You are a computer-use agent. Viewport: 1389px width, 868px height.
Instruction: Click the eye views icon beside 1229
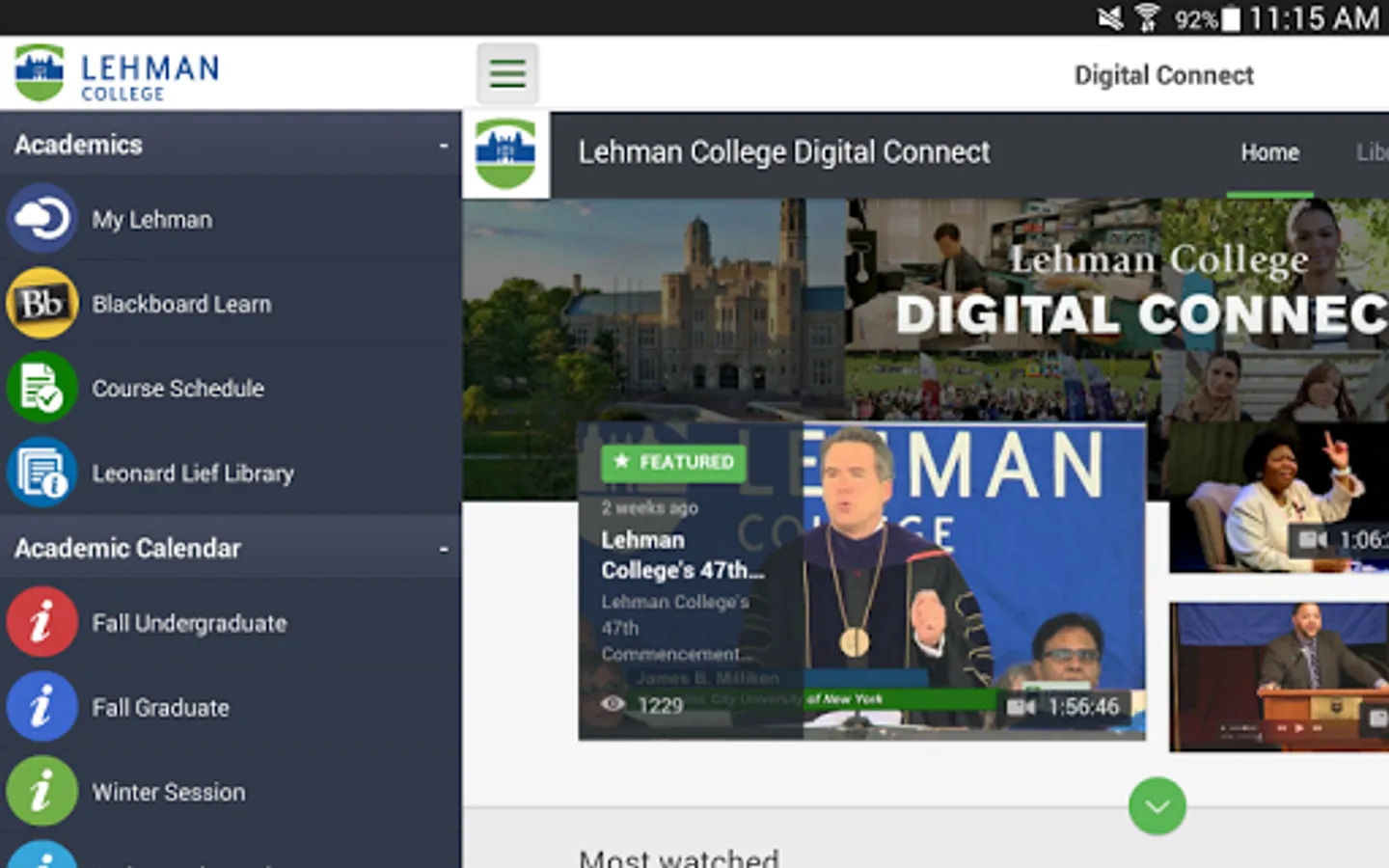coord(613,704)
